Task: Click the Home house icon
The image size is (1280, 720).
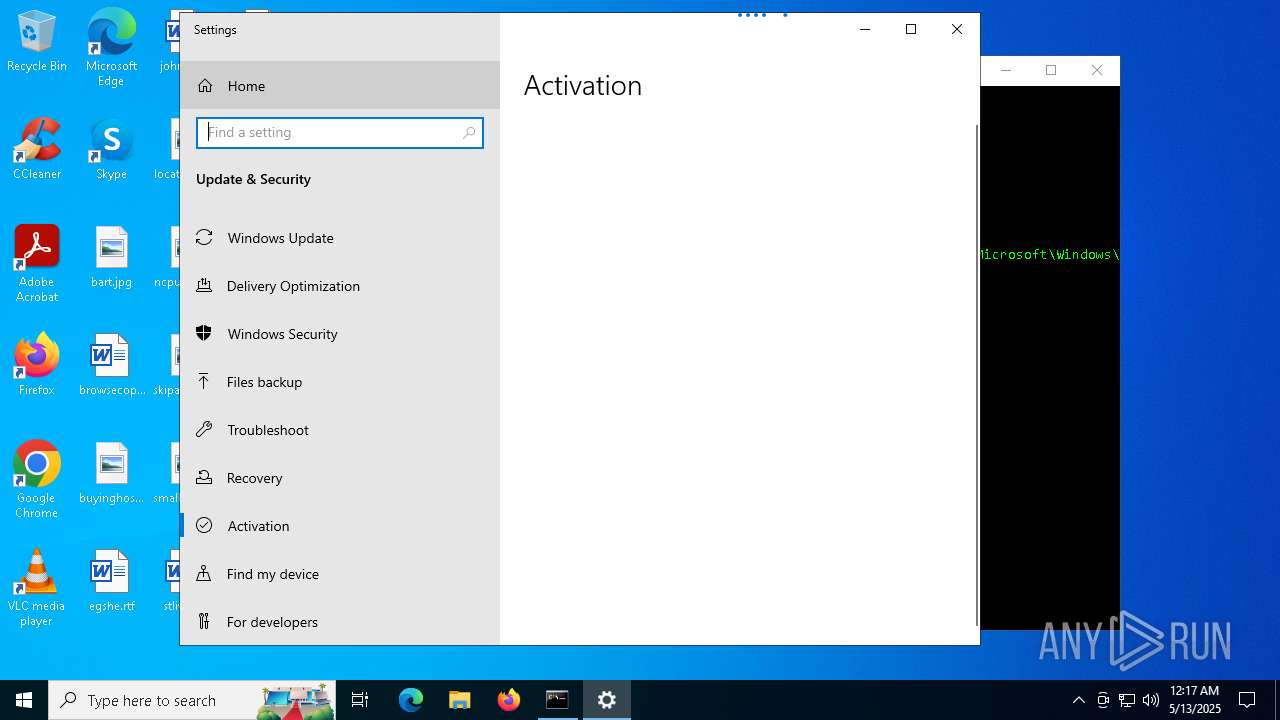Action: [205, 86]
